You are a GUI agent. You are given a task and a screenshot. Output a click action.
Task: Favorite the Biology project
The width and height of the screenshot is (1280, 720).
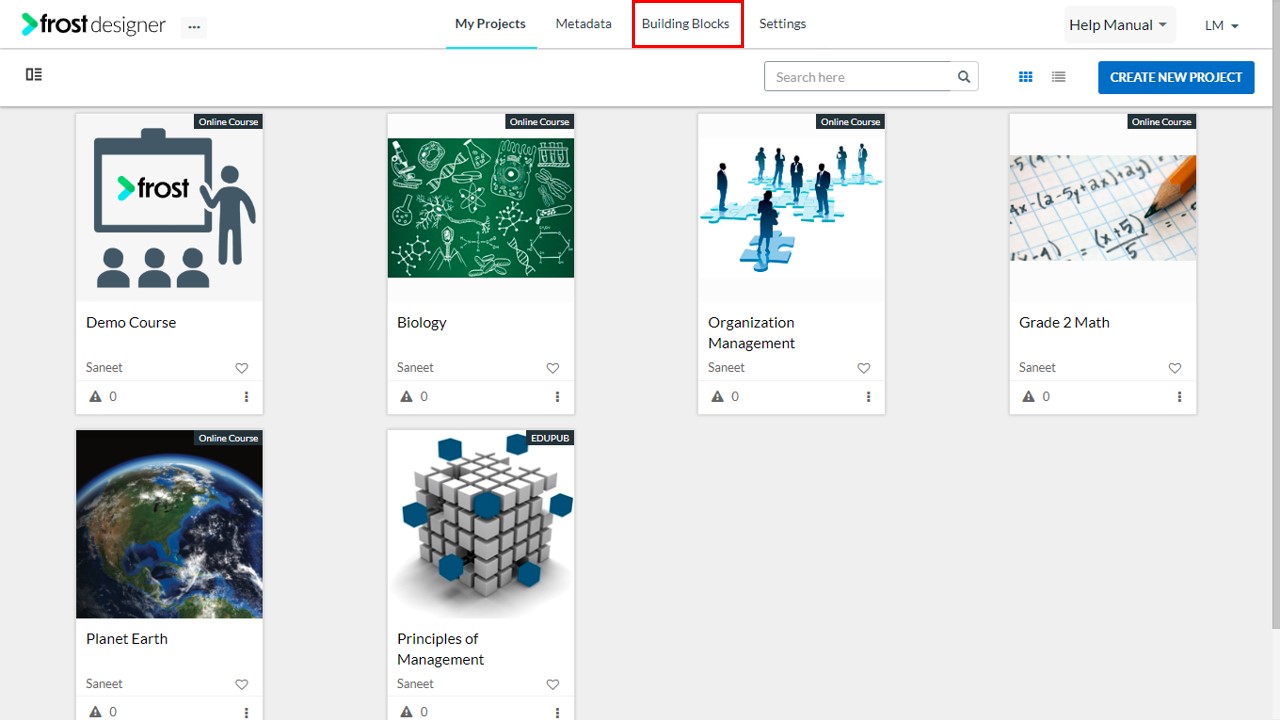[x=553, y=368]
